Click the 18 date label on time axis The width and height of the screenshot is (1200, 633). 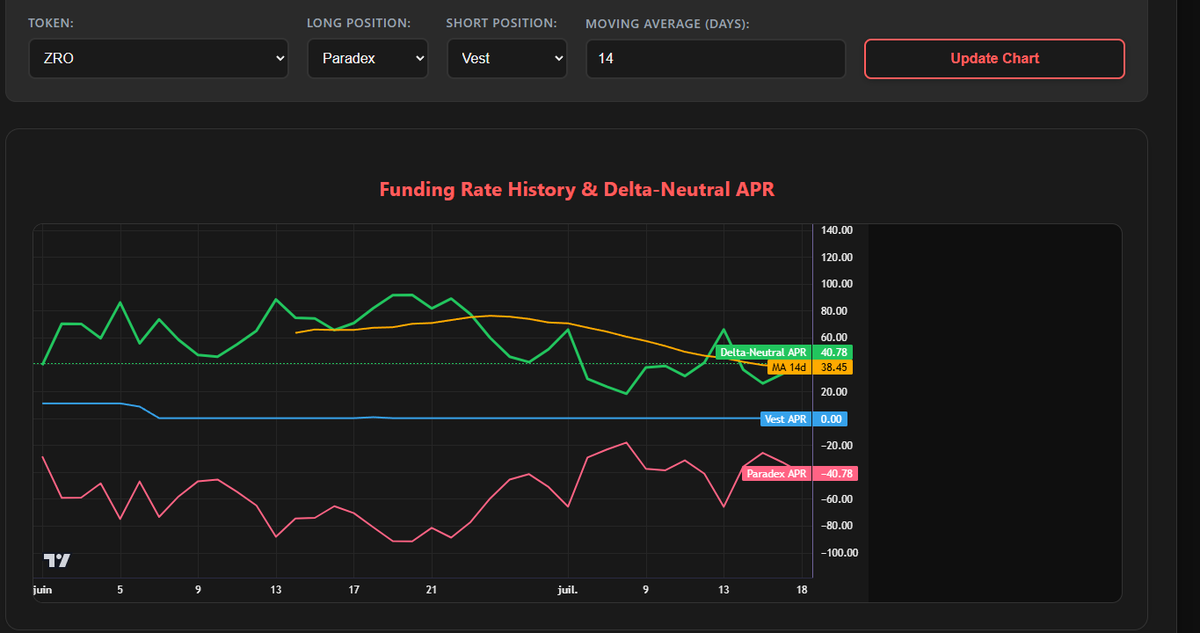[x=801, y=590]
